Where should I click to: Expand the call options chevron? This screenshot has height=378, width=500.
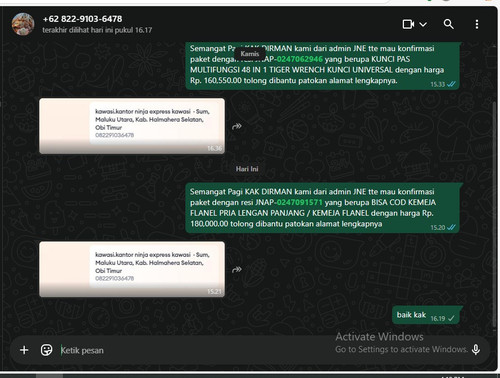(423, 24)
